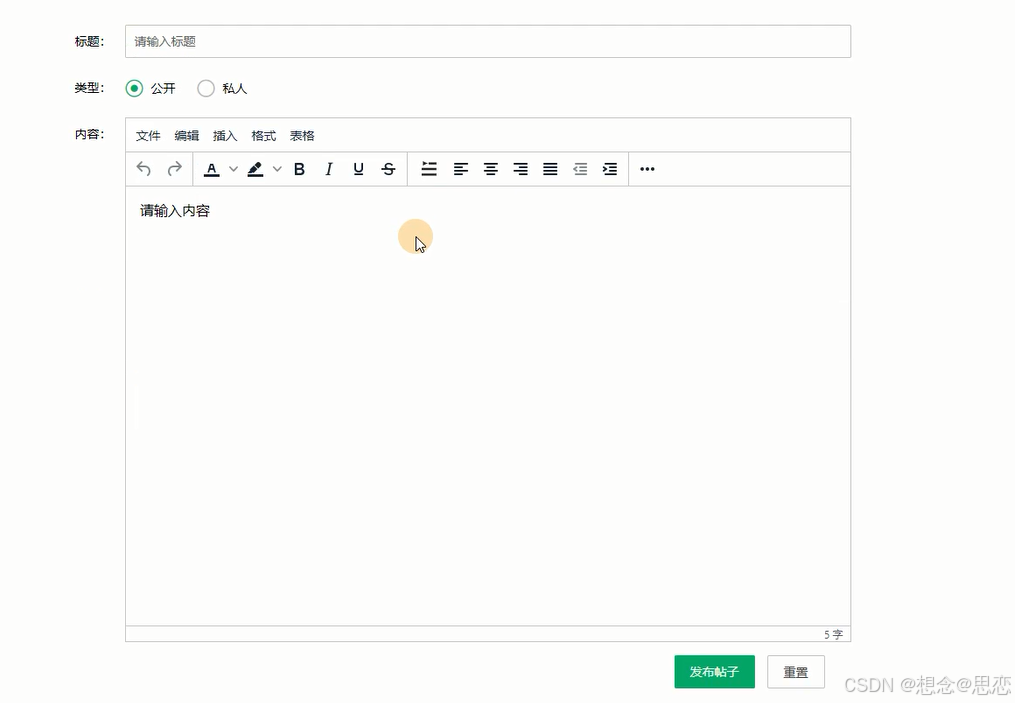Toggle italic formatting

(329, 169)
